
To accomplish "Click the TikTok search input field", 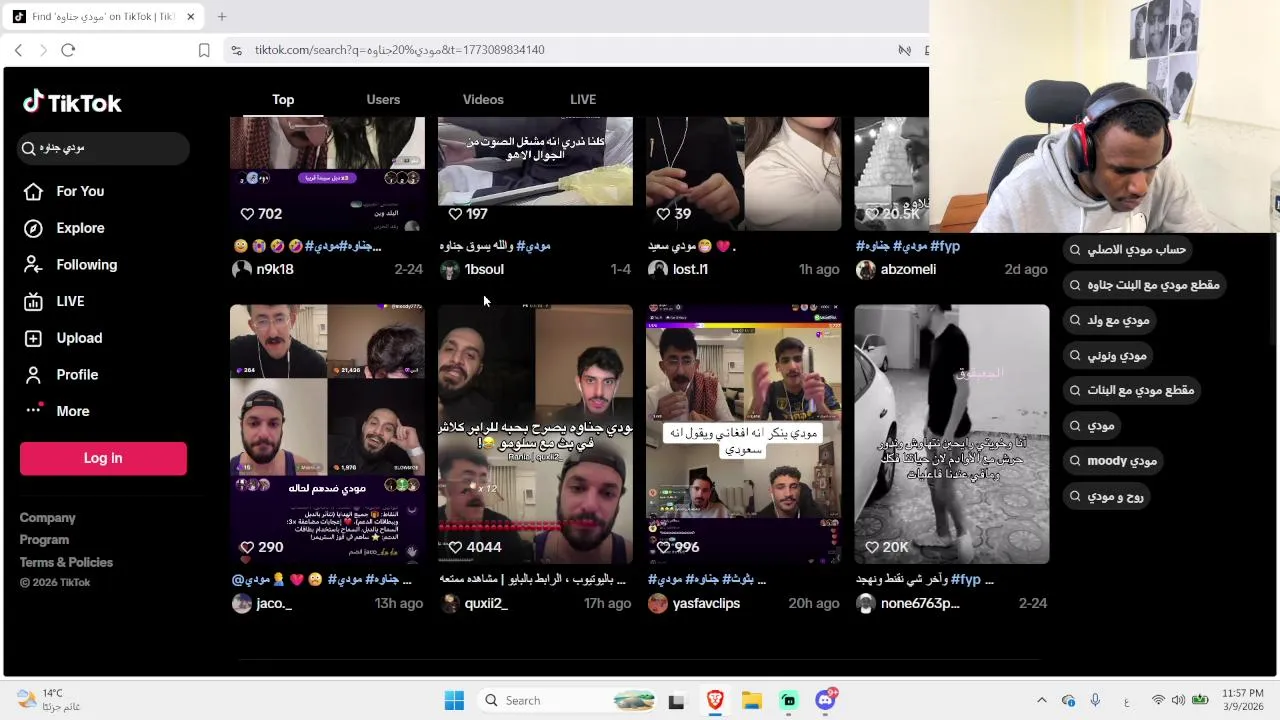I will pyautogui.click(x=103, y=148).
